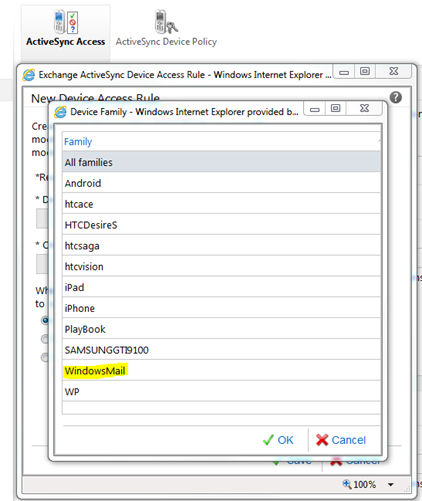Maximize the Device Family window
This screenshot has width=422, height=501.
(336, 108)
